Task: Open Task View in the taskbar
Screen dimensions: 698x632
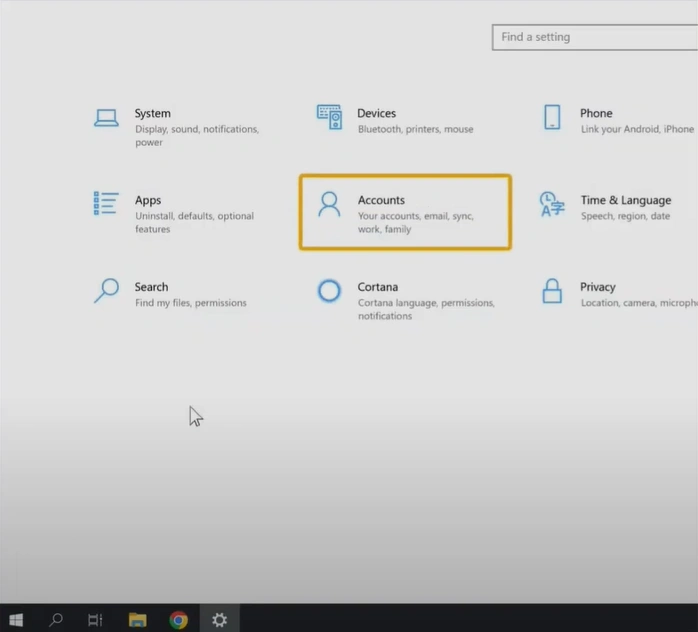Action: click(x=95, y=620)
